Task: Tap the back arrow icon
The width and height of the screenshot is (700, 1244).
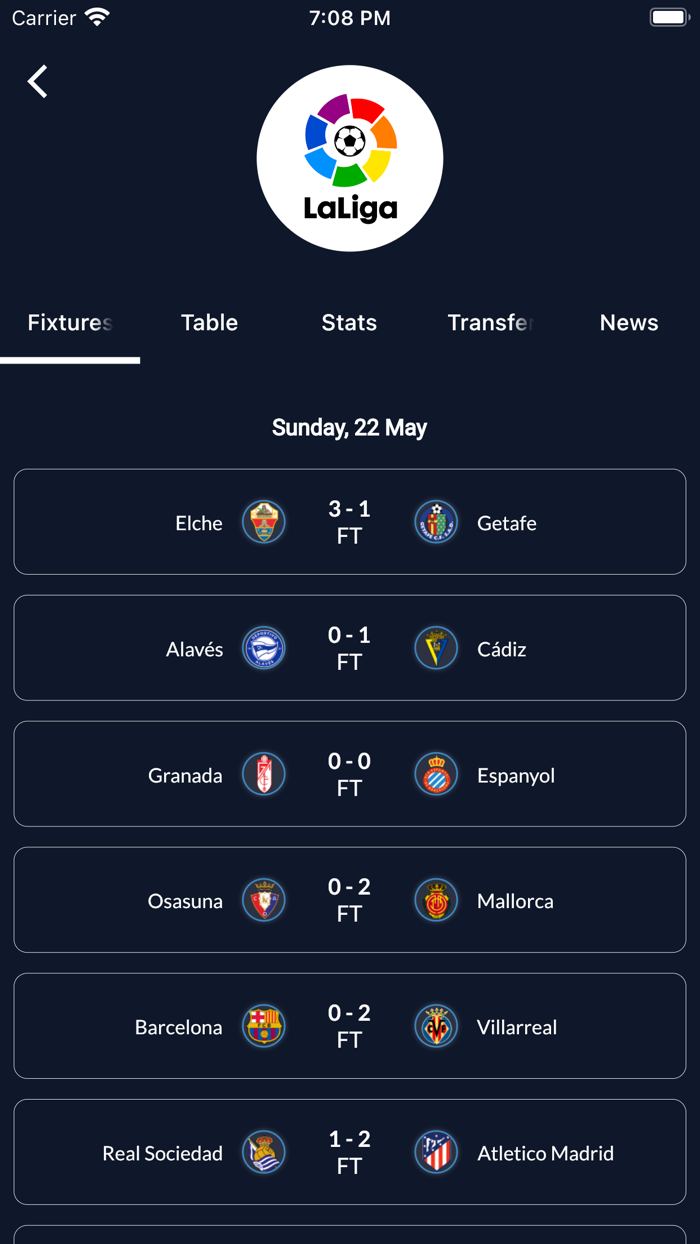Action: click(x=38, y=82)
